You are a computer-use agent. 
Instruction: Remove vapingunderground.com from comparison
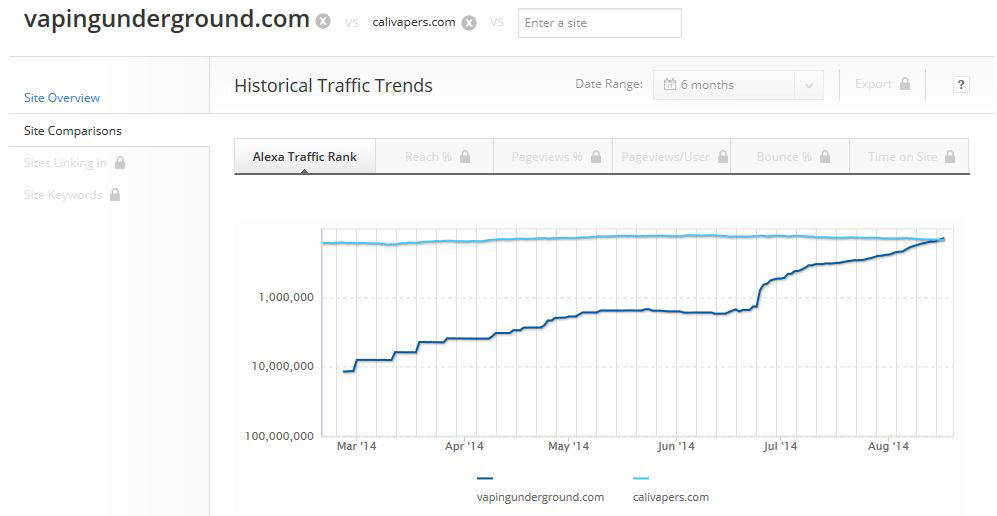tap(322, 22)
